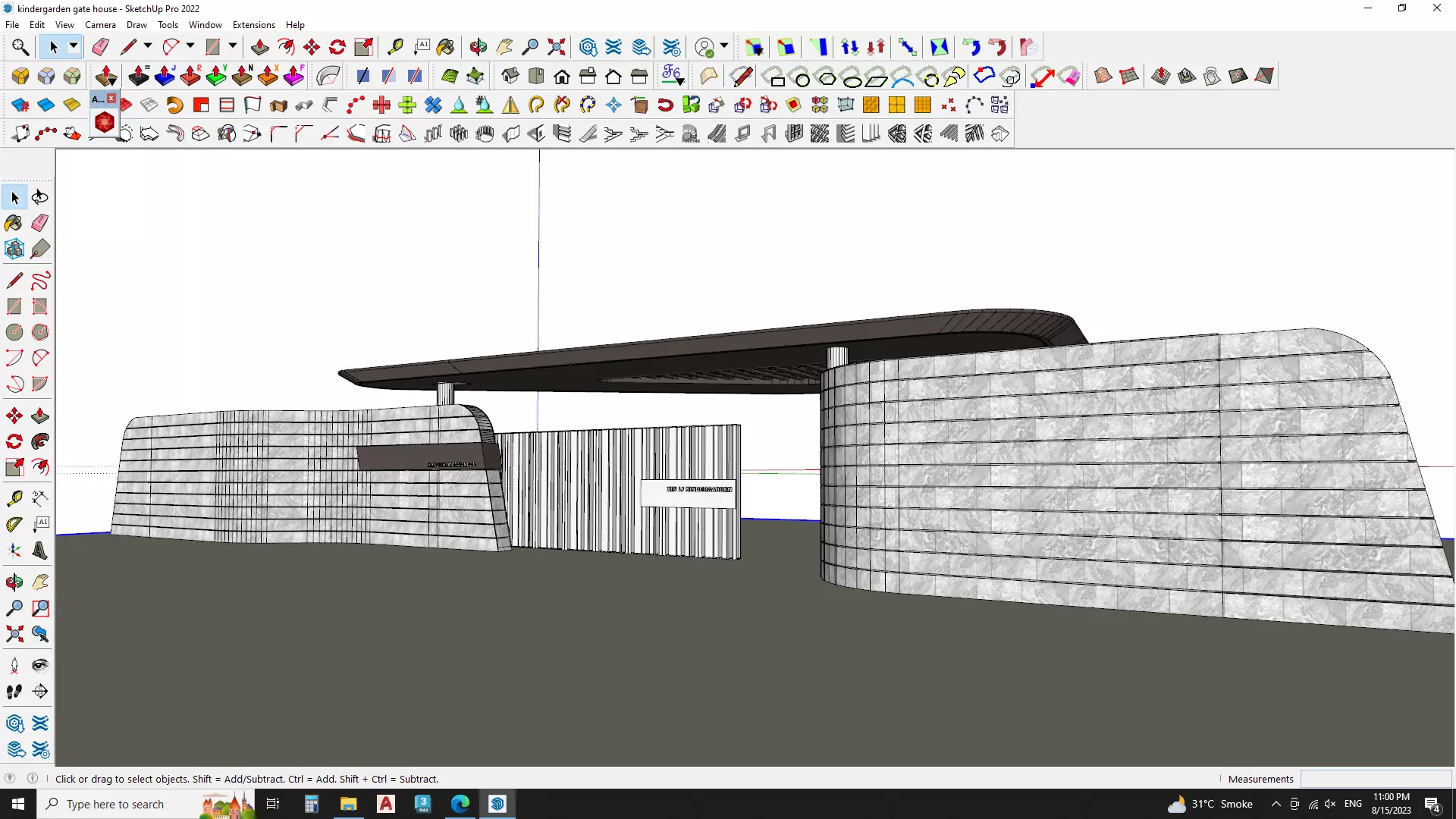Select 3D Text tool in left toolbar
Viewport: 1456px width, 819px height.
[x=40, y=551]
